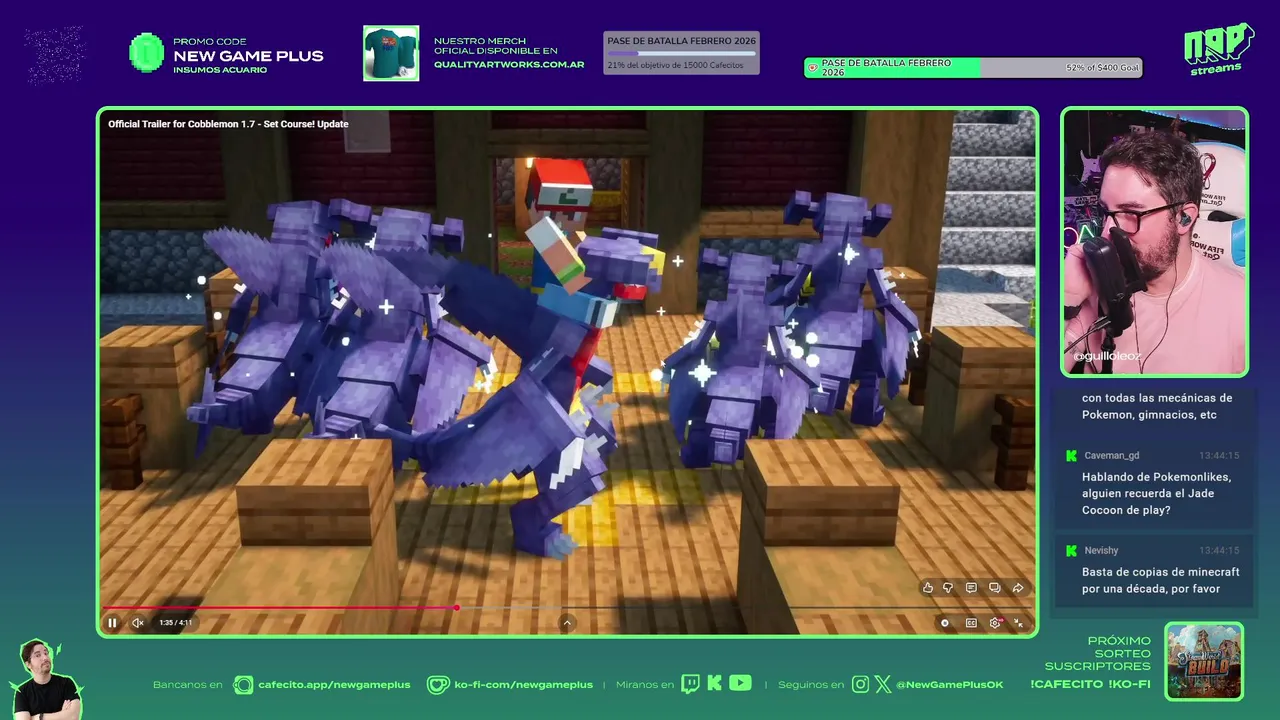Click the 1:35 / 4:11 time display

click(x=175, y=623)
